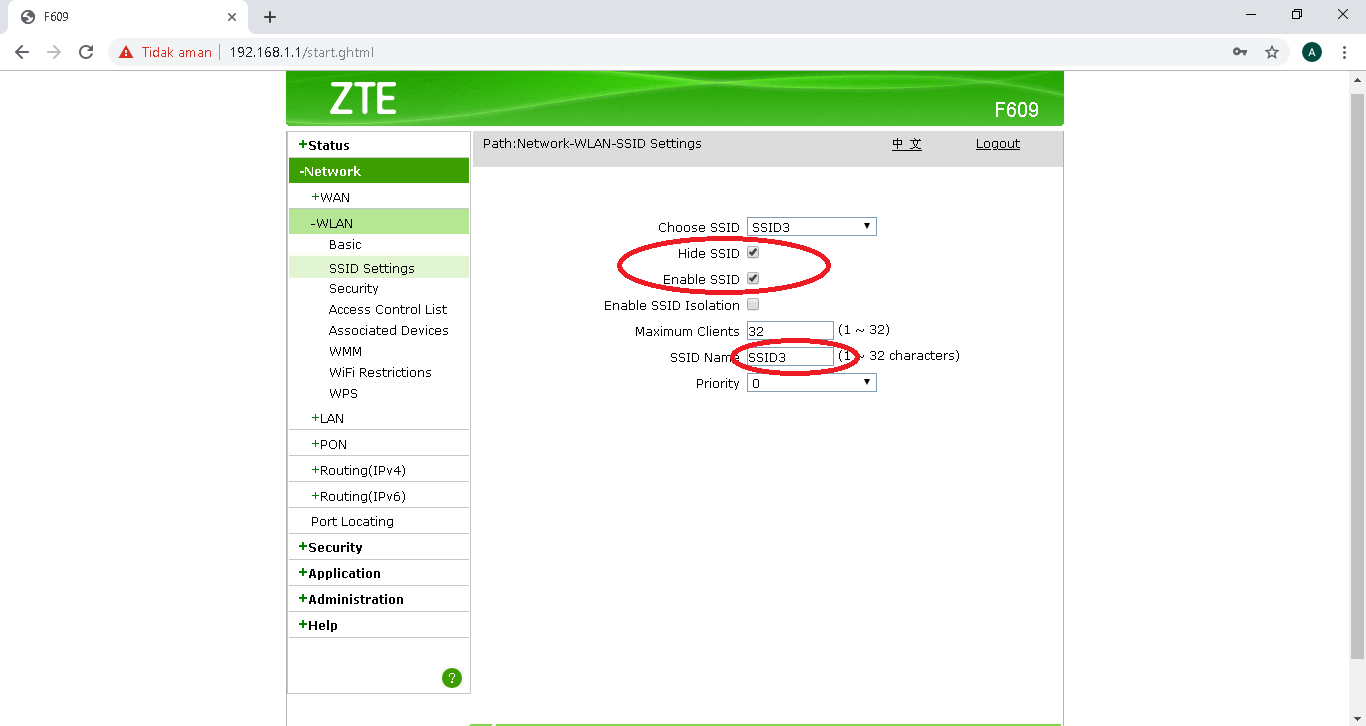Open the WMM page
Screen dimensions: 1366x726
click(345, 351)
